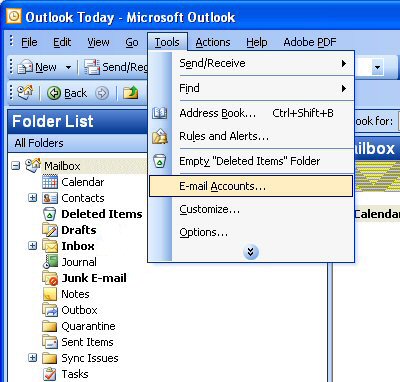The height and width of the screenshot is (382, 400).
Task: Expand the Contacts folder node
Action: 32,198
